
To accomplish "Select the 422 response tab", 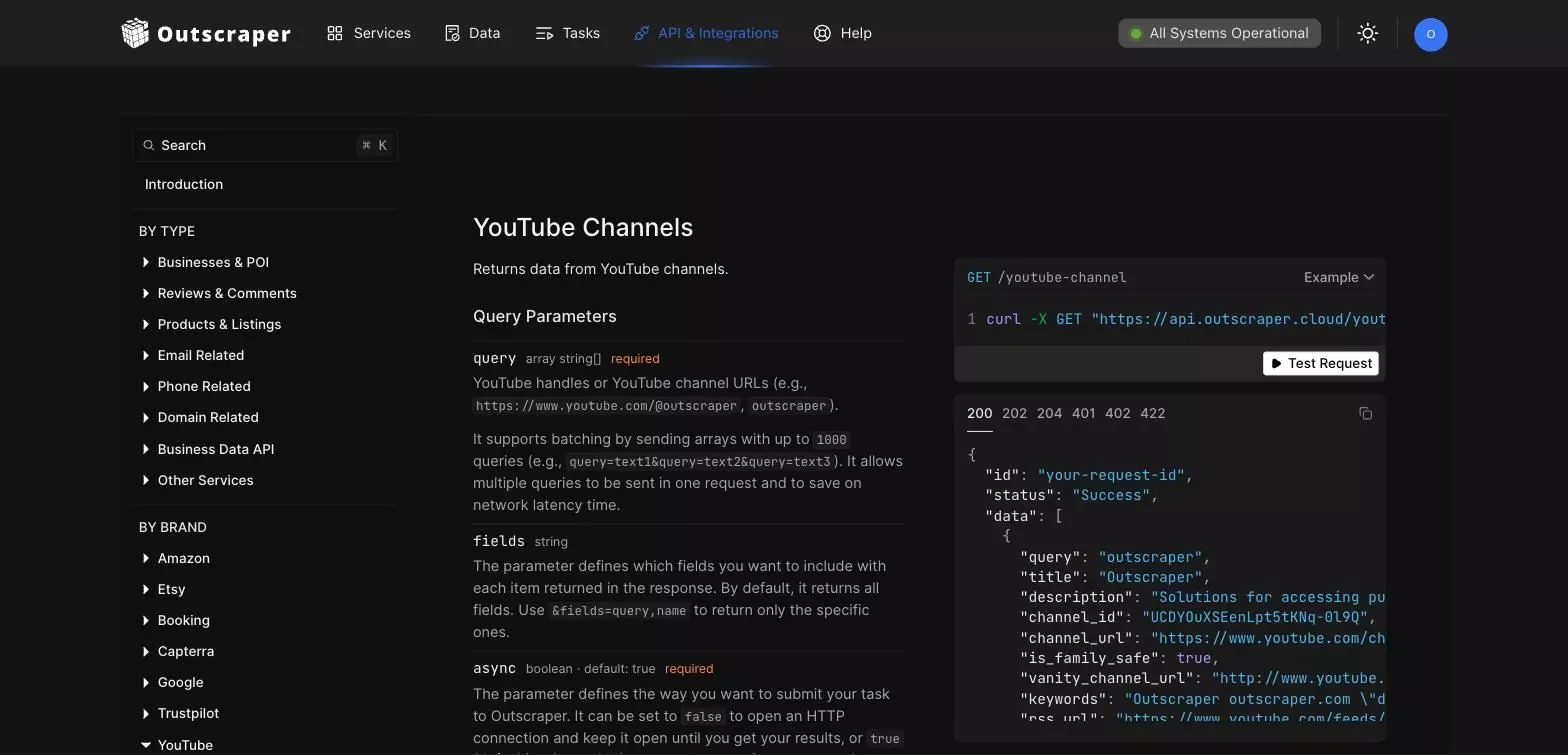I will [x=1152, y=413].
